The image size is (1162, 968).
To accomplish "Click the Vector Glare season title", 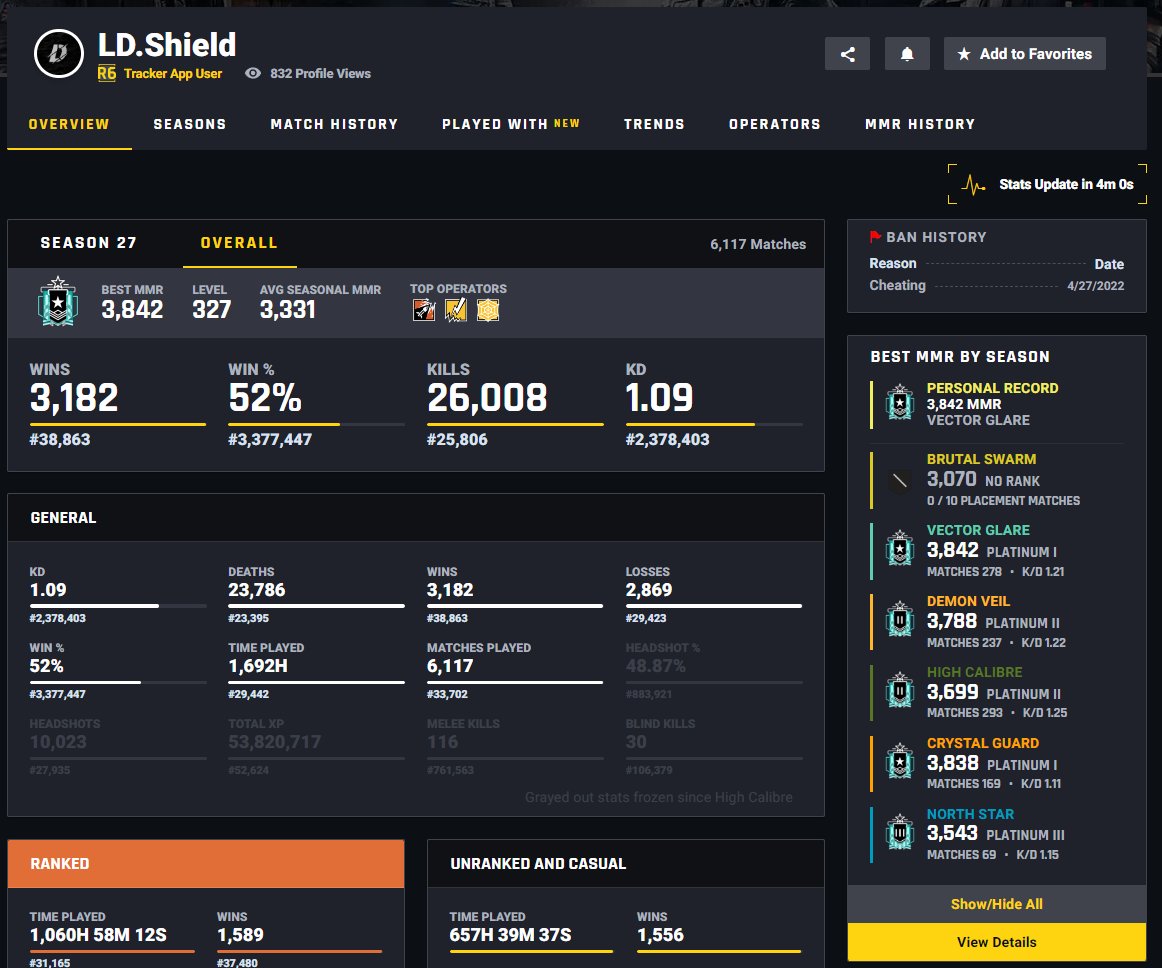I will [x=978, y=530].
